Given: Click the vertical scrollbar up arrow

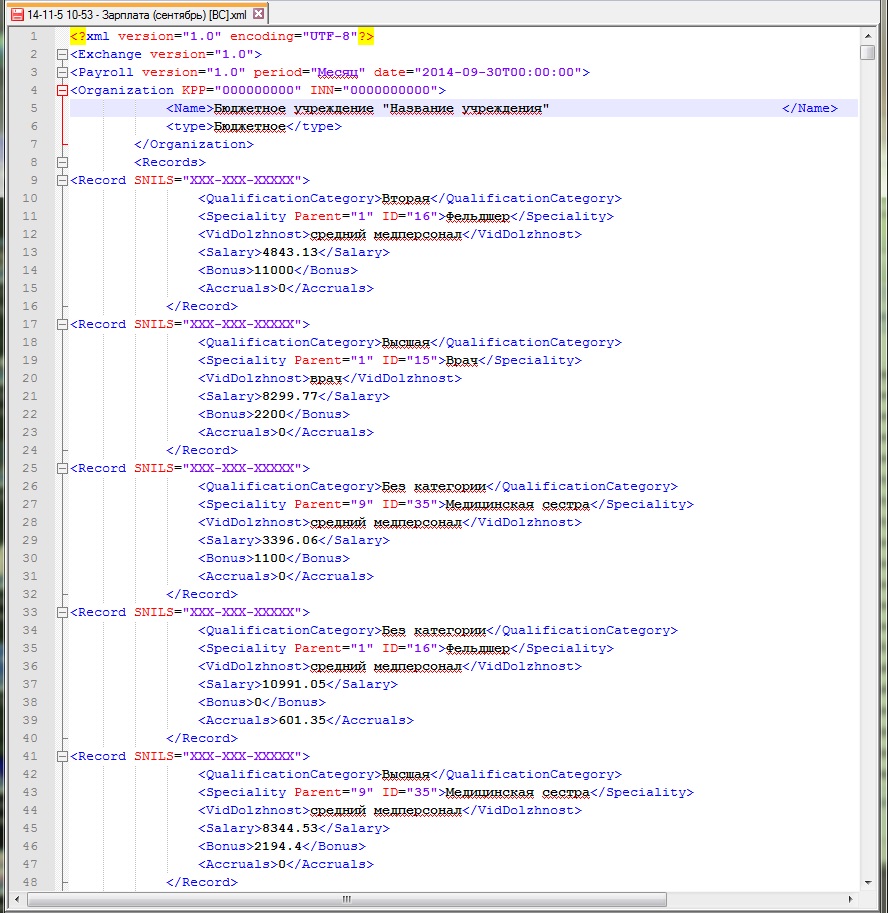Looking at the screenshot, I should click(867, 36).
